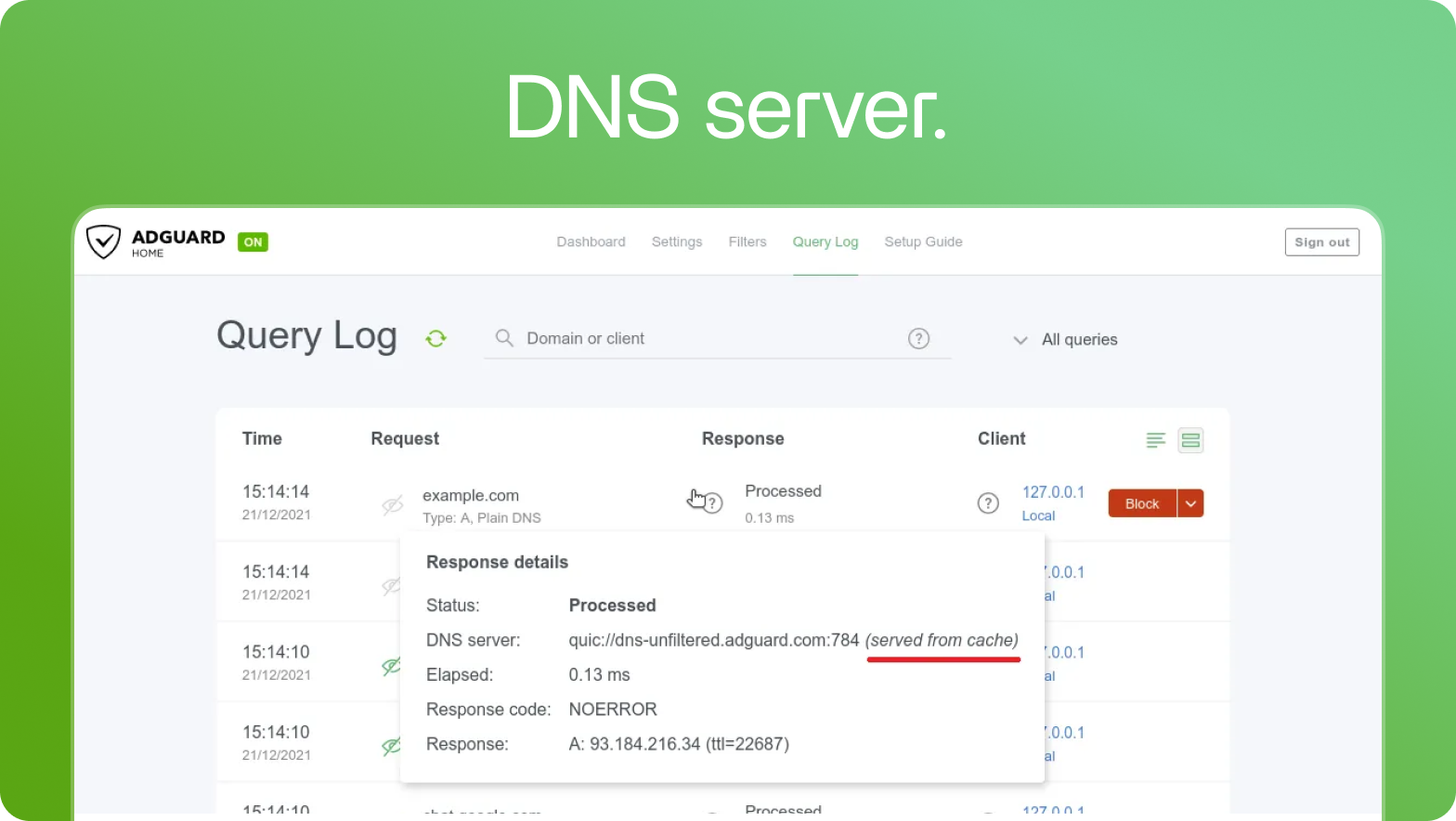Viewport: 1456px width, 821px height.
Task: Open client info help icon beside 127.0.0.1
Action: pyautogui.click(x=988, y=503)
